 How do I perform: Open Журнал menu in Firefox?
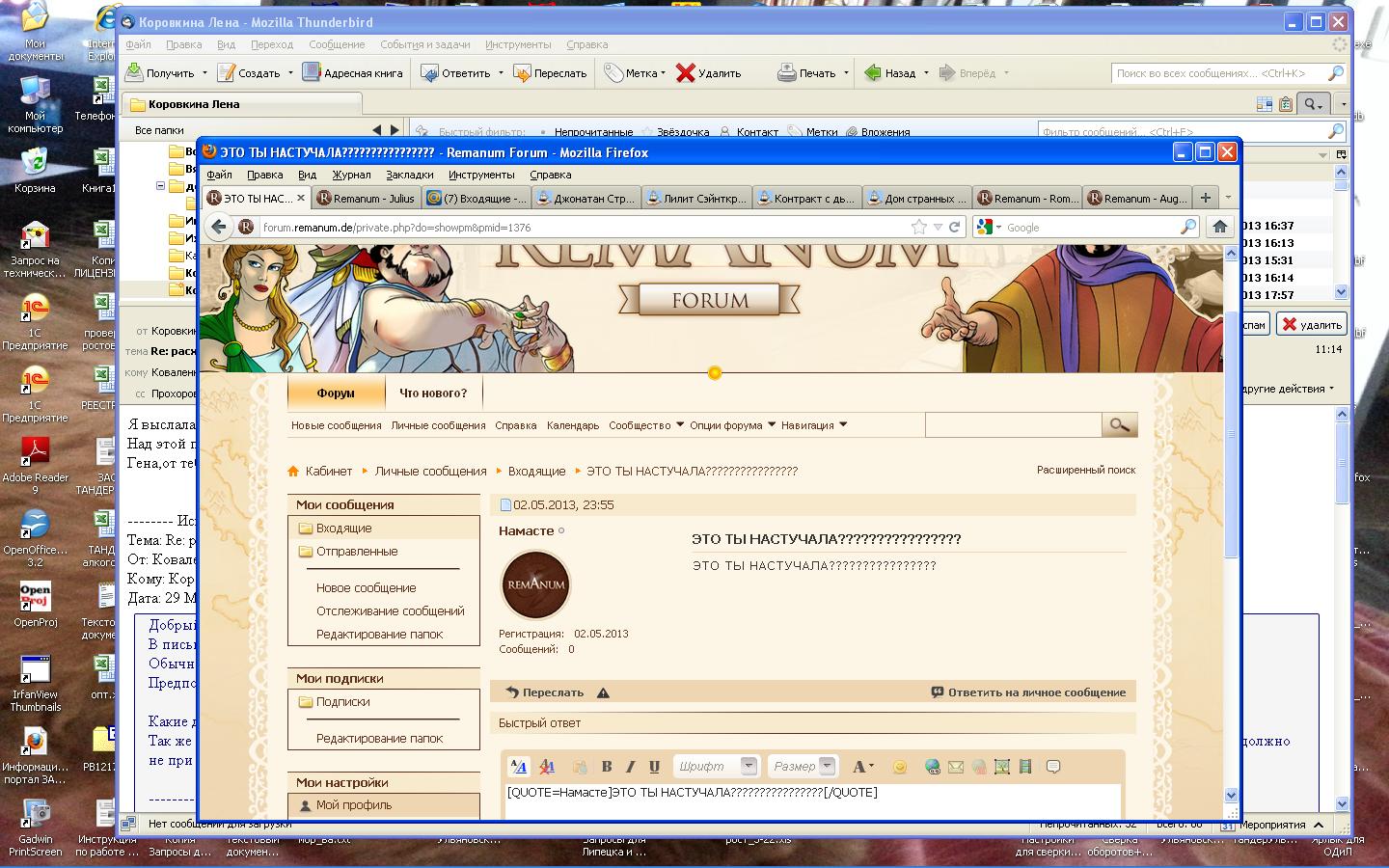351,175
